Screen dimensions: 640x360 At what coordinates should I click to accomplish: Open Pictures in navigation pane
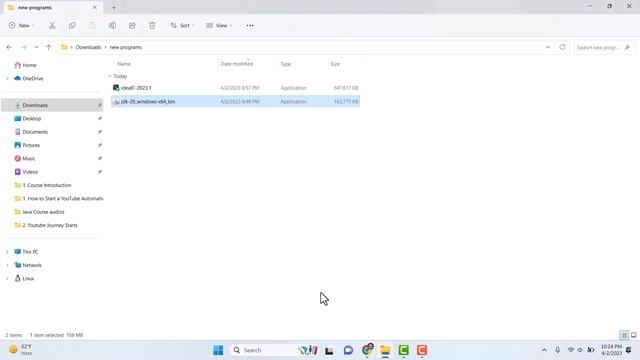pyautogui.click(x=31, y=145)
